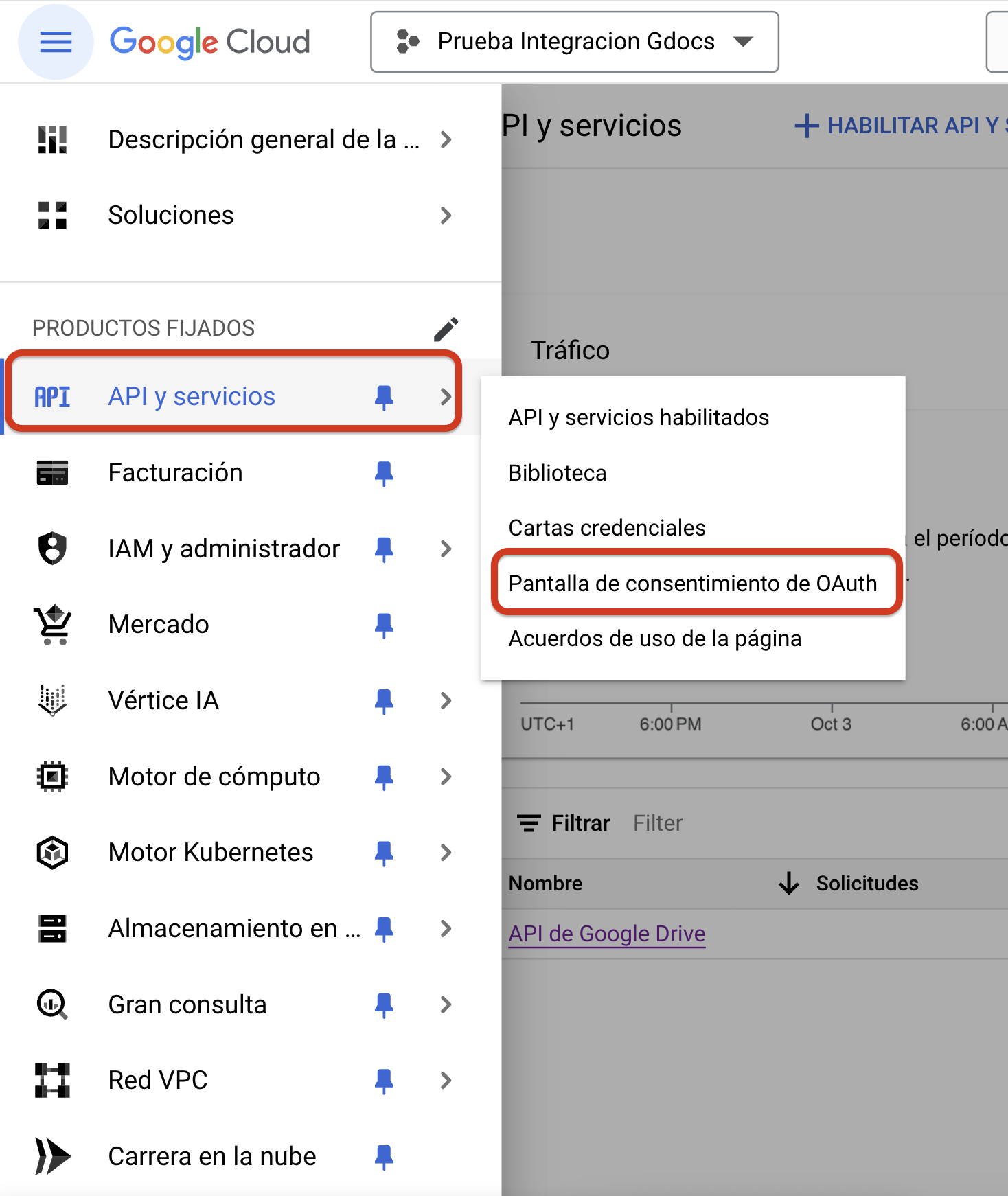Choose Cartas credenciales from the submenu
The height and width of the screenshot is (1196, 1008).
[x=607, y=528]
